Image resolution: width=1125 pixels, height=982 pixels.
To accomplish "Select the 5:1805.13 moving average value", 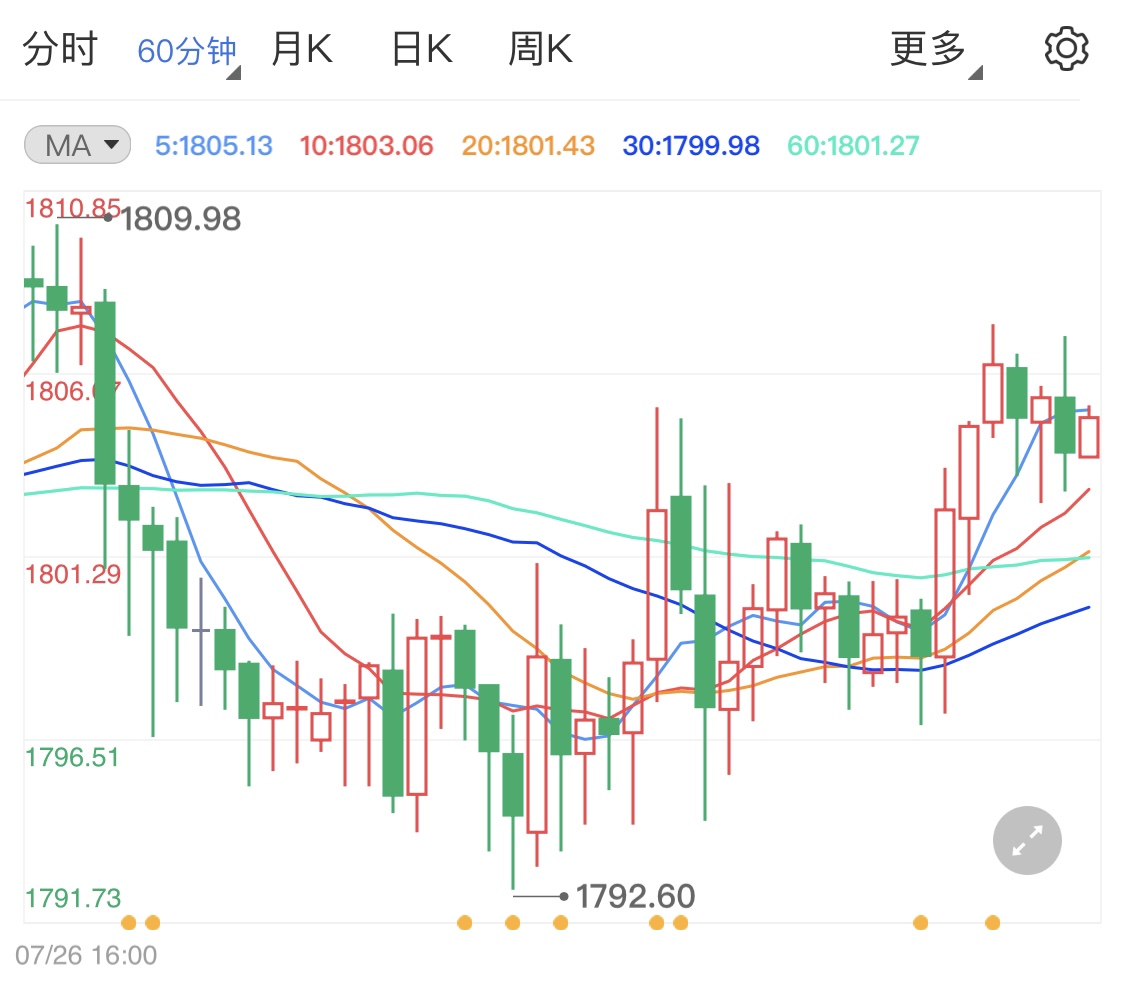I will pyautogui.click(x=214, y=146).
